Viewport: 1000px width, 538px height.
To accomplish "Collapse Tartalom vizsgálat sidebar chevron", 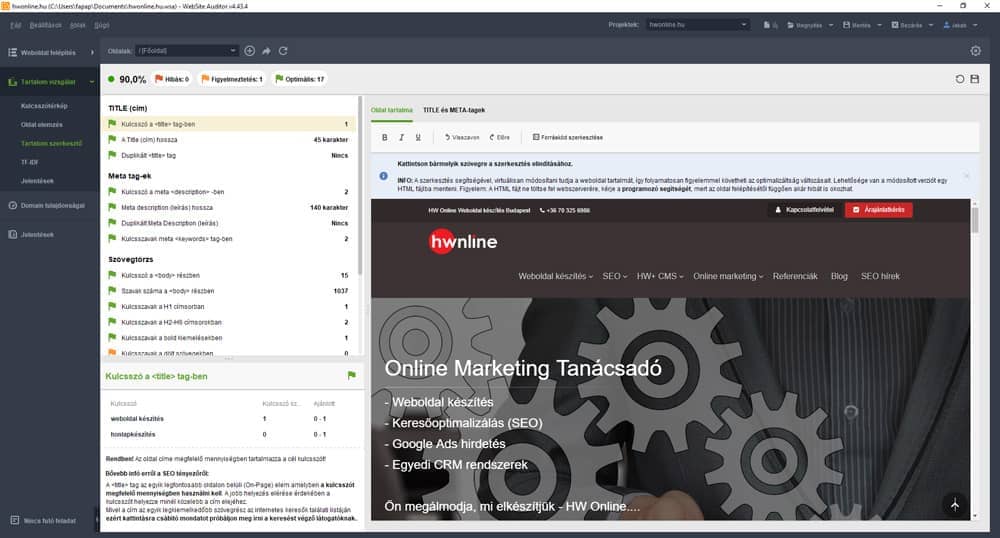I will [x=92, y=82].
